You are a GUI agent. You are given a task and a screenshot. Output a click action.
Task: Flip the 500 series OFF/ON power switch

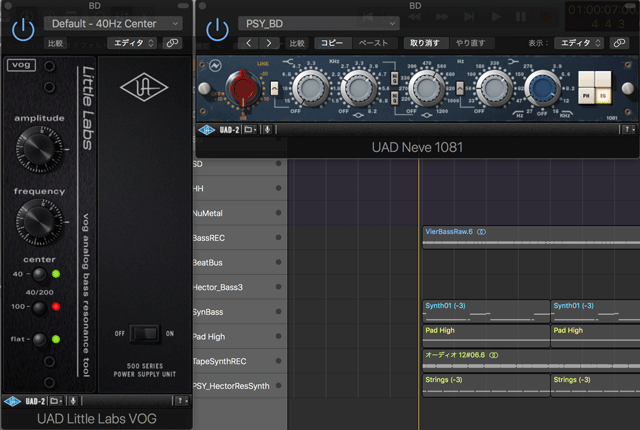145,334
